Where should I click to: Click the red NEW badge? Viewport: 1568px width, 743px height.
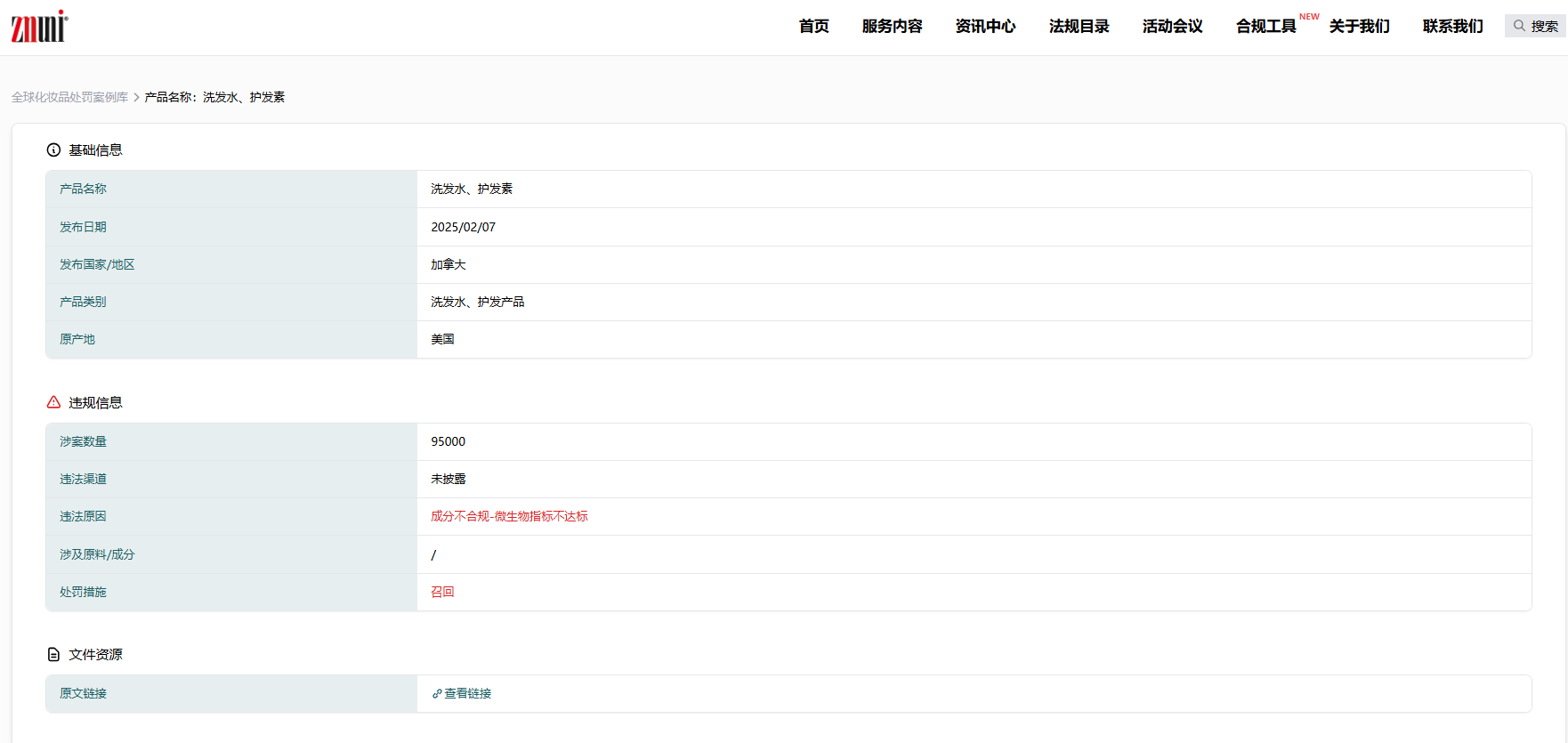1308,17
